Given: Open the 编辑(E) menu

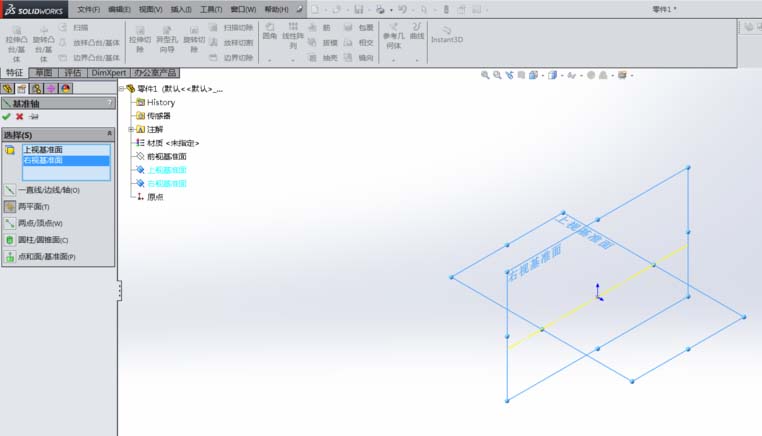Looking at the screenshot, I should pyautogui.click(x=119, y=9).
